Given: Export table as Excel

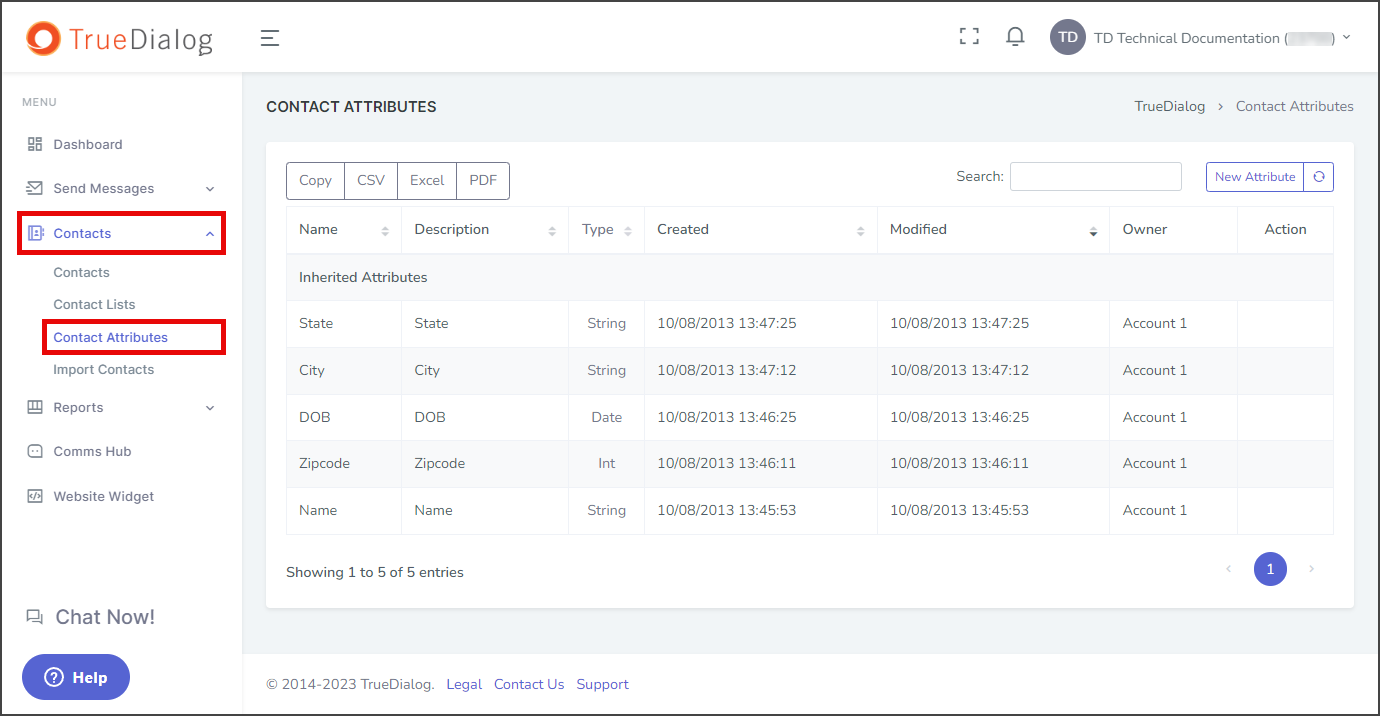Looking at the screenshot, I should point(427,181).
